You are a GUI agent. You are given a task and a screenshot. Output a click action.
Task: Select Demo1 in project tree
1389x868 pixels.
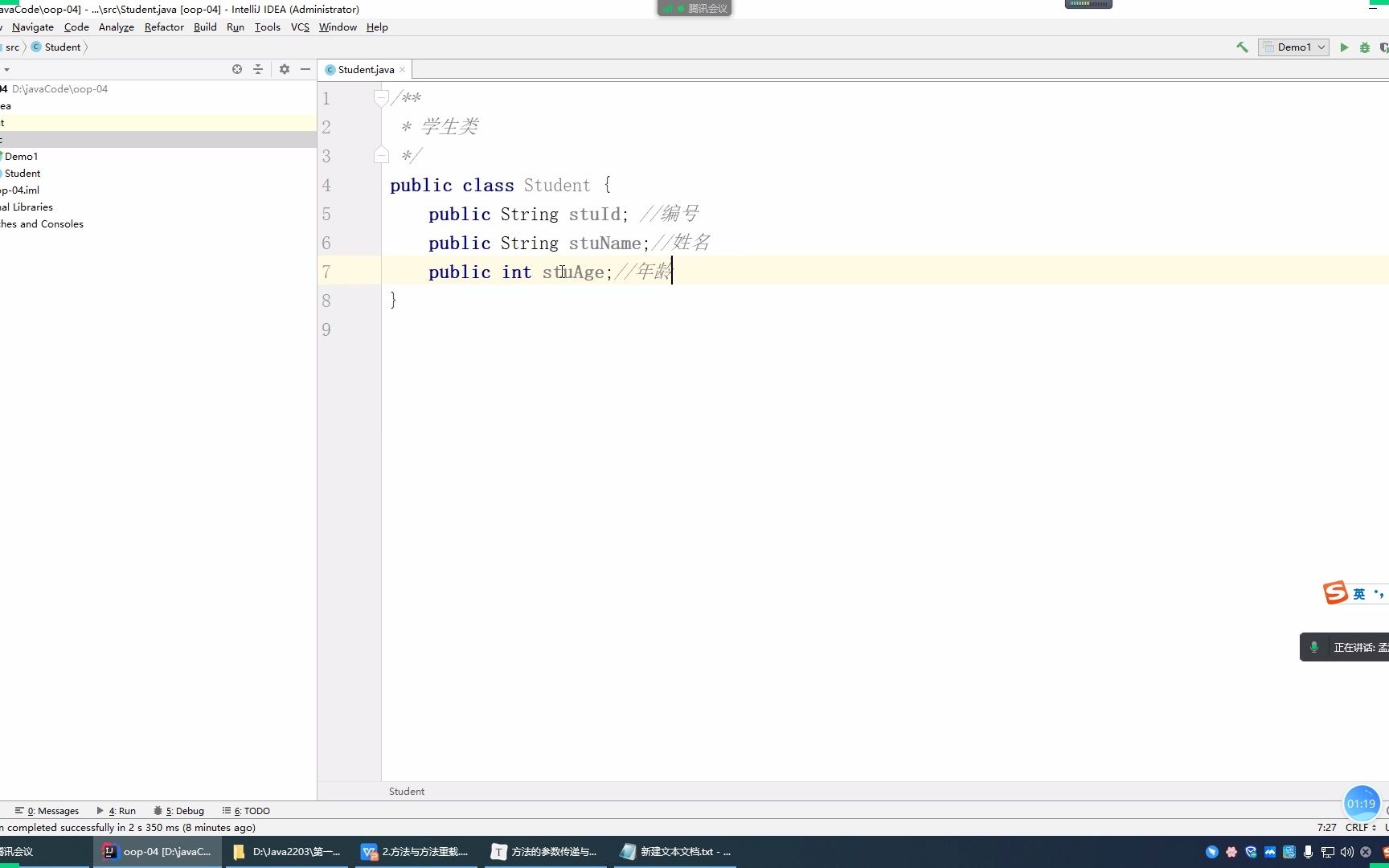coord(21,157)
